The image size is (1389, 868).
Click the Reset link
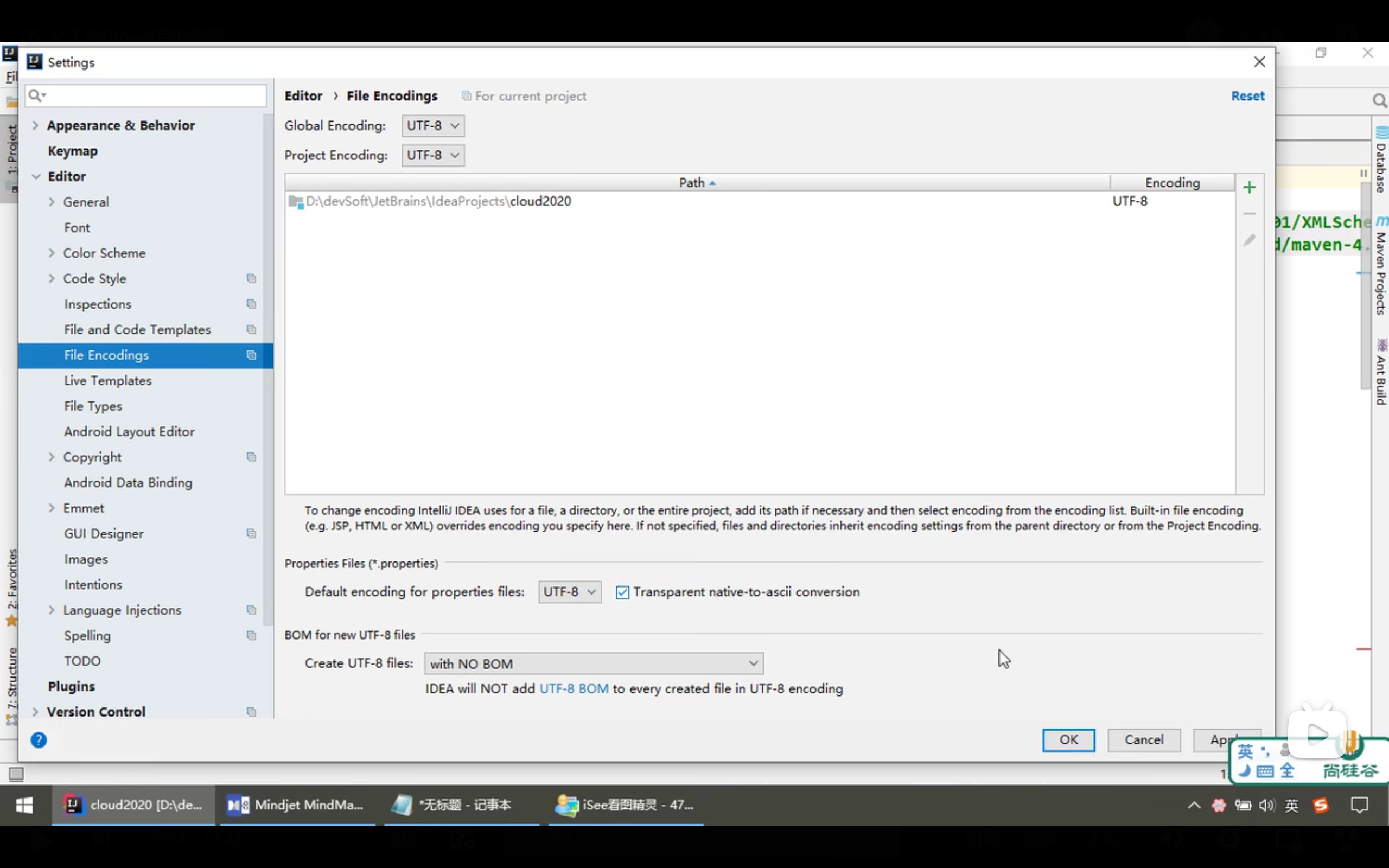coord(1247,96)
